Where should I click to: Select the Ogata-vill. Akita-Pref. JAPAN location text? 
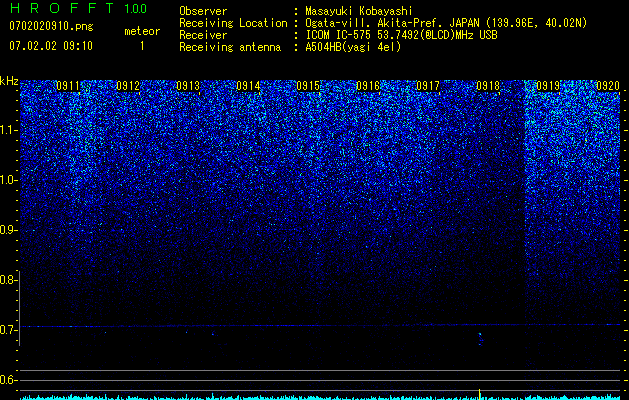click(x=446, y=23)
